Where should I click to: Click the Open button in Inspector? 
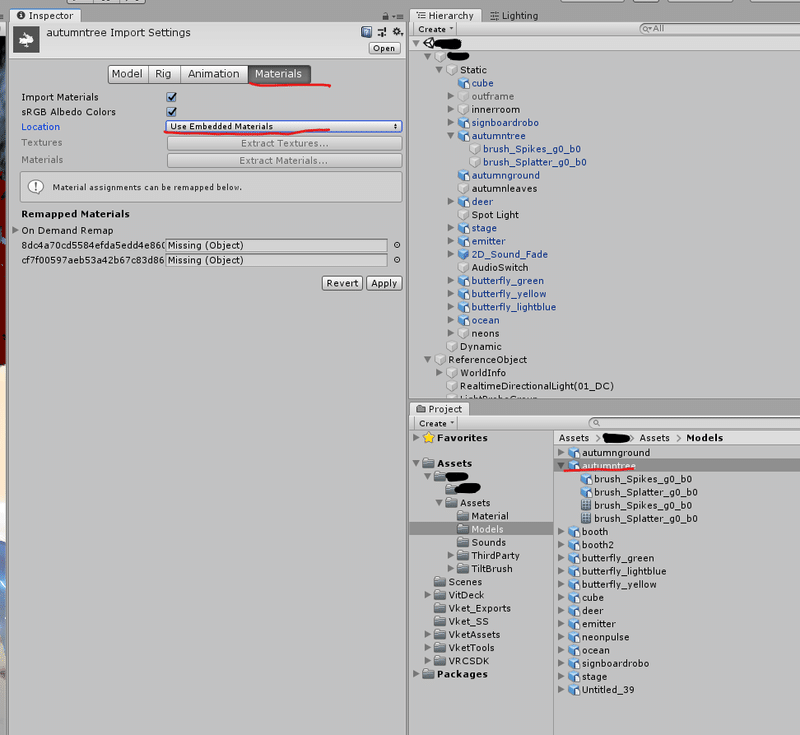pos(384,48)
